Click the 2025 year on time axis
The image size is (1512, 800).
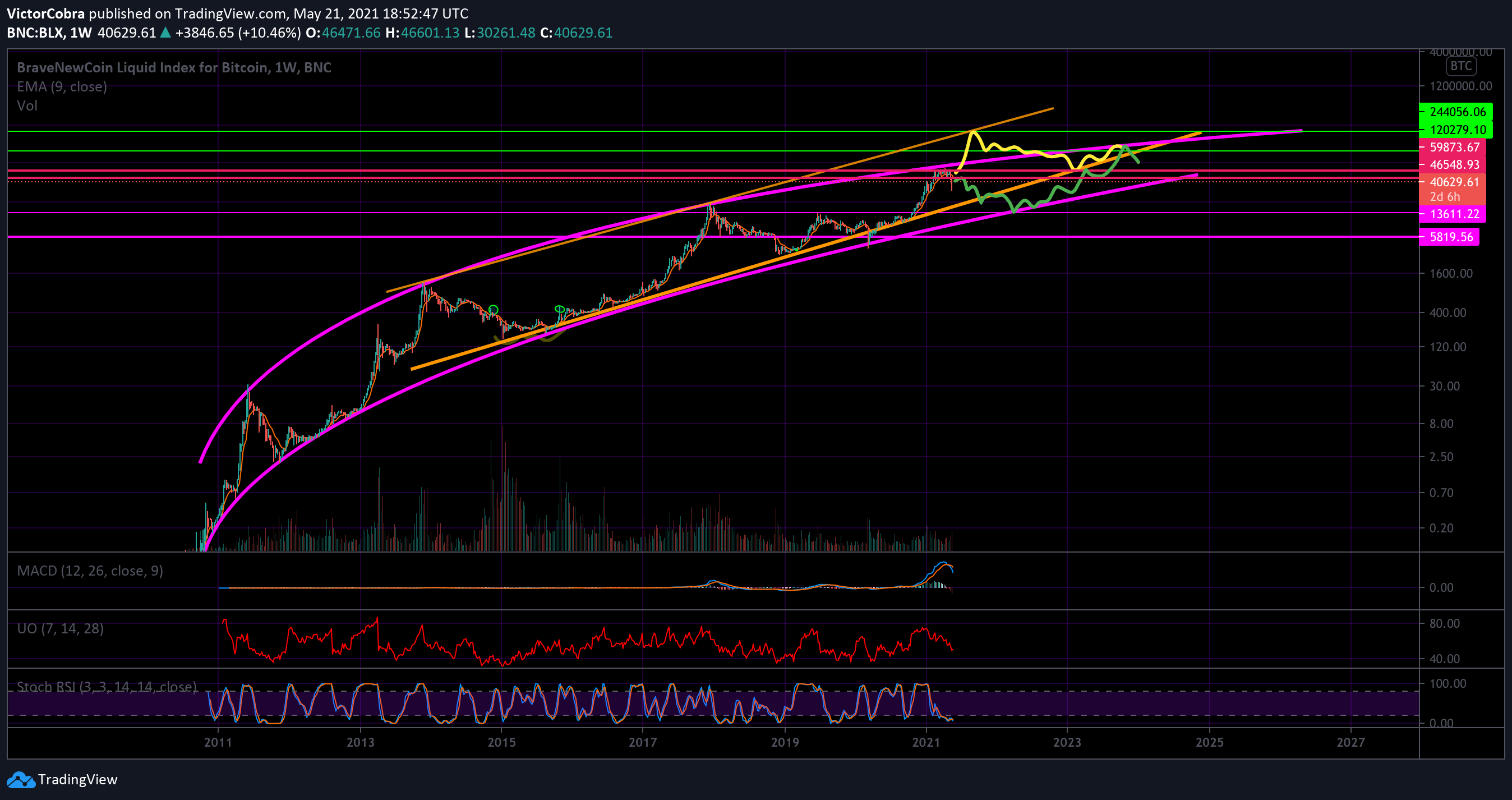click(1210, 742)
